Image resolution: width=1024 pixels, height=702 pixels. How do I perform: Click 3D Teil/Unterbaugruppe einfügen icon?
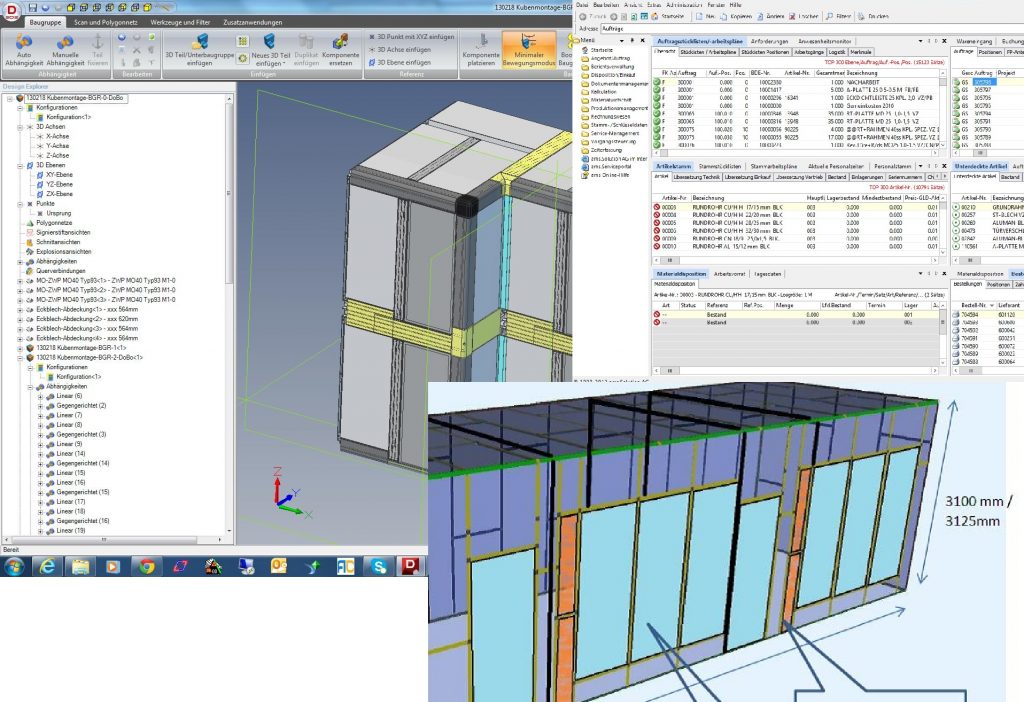[199, 41]
